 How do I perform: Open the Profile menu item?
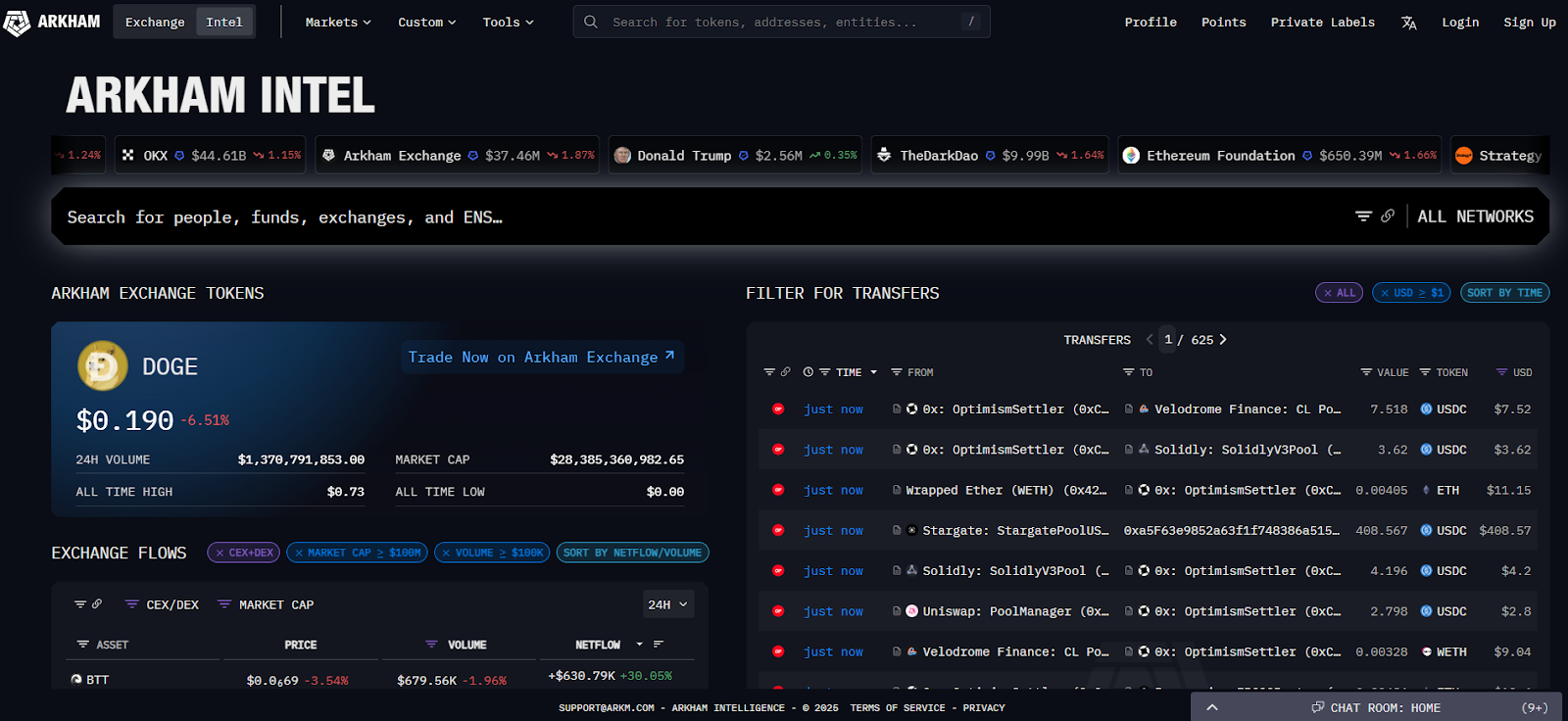click(x=1151, y=22)
